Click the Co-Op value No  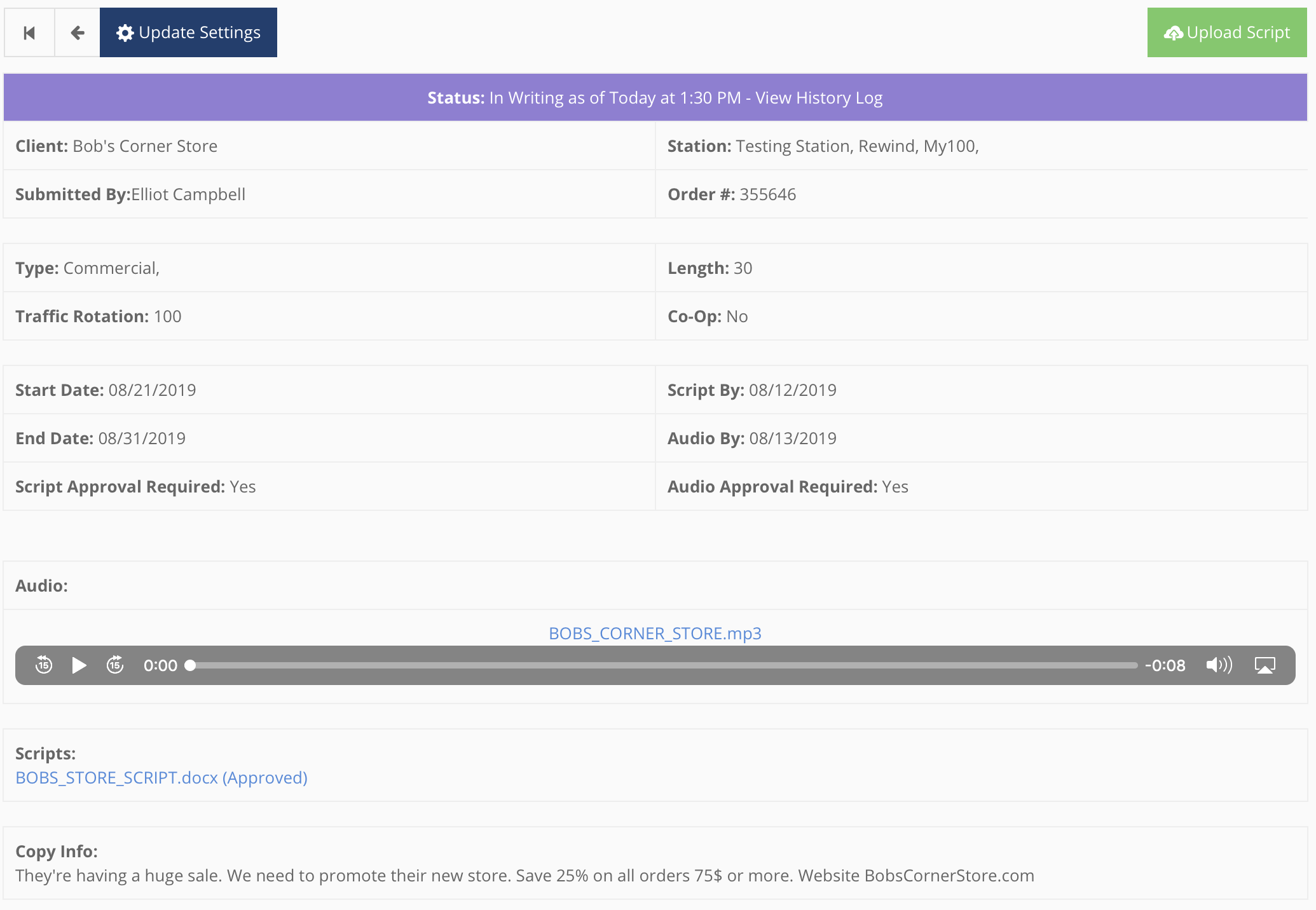[x=737, y=316]
